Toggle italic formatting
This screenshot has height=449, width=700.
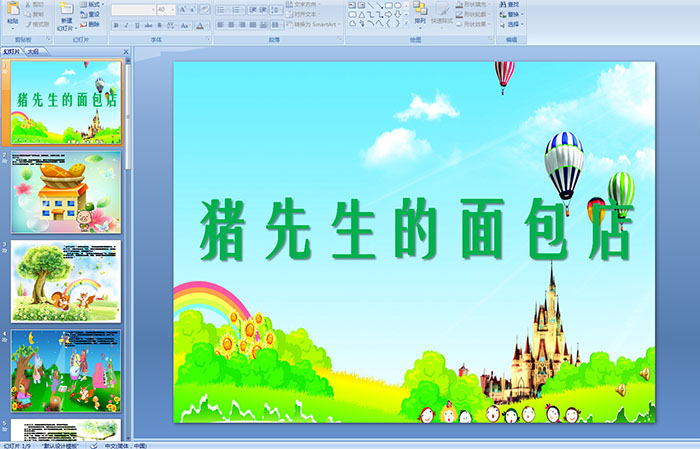pyautogui.click(x=125, y=24)
